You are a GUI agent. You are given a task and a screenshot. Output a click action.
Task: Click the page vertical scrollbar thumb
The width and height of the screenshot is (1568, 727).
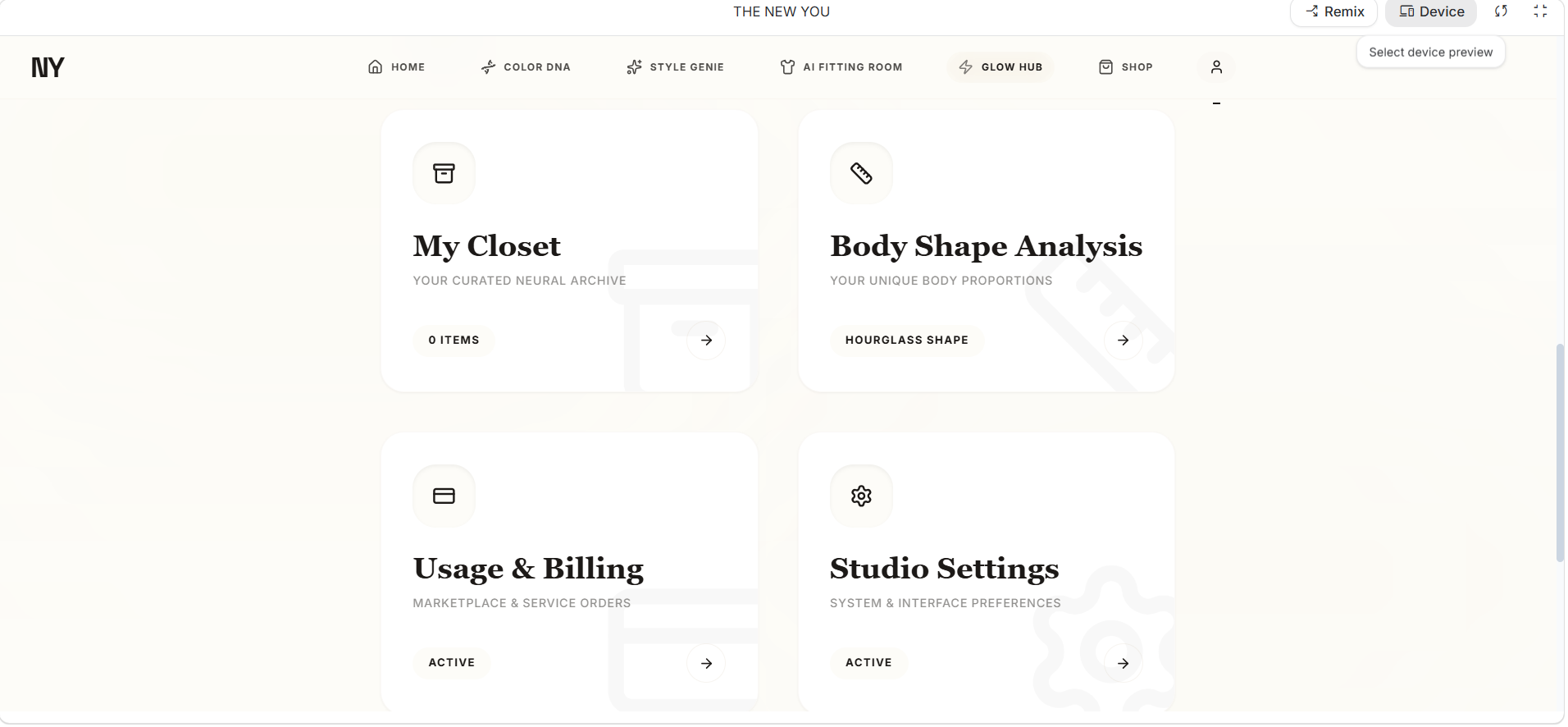click(1559, 453)
